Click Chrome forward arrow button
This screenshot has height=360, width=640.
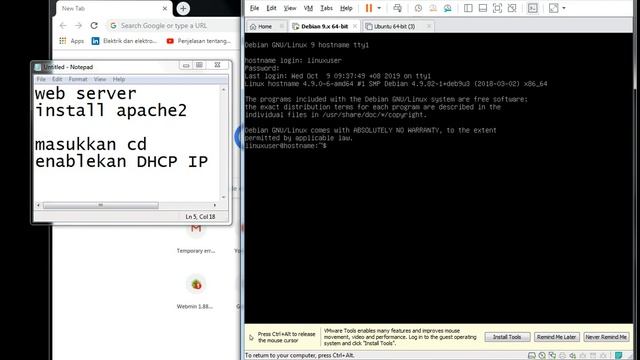(x=78, y=26)
